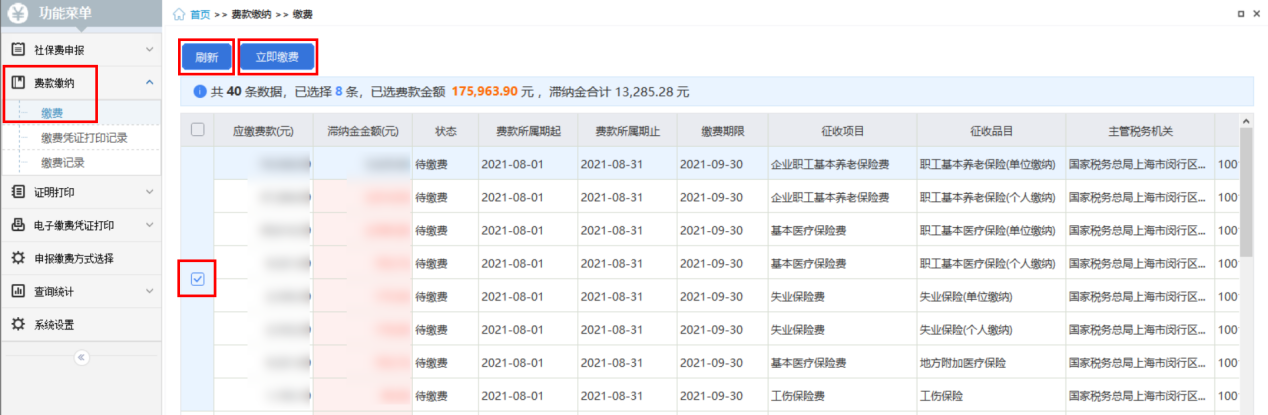Uncheck the ticked row checkbox in the table
The height and width of the screenshot is (415, 1268).
pos(197,279)
